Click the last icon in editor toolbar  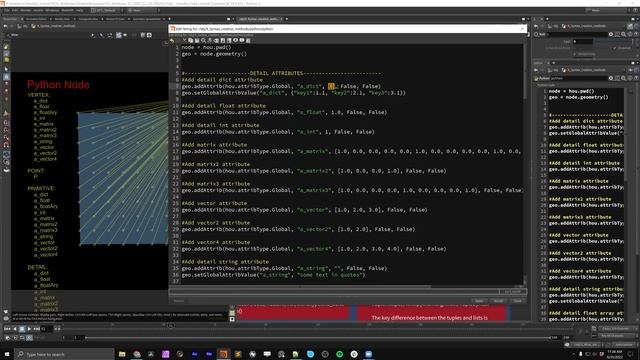248,40
